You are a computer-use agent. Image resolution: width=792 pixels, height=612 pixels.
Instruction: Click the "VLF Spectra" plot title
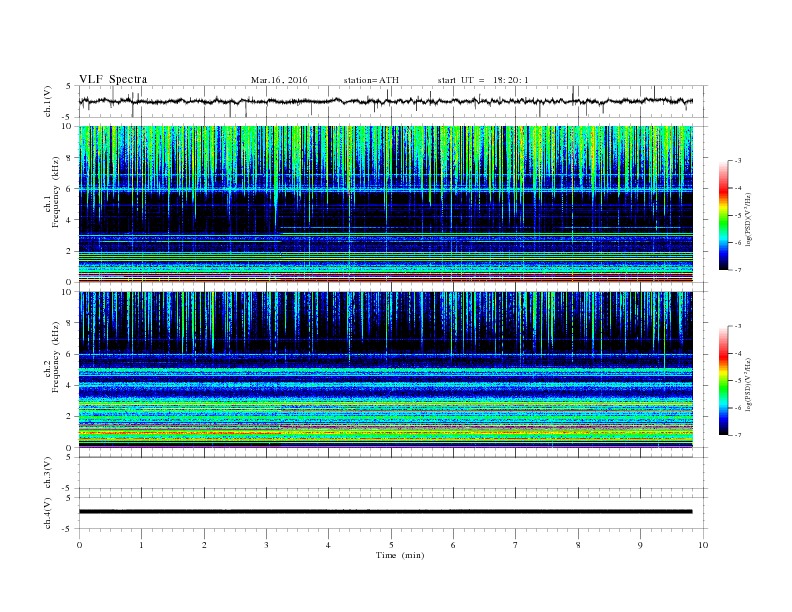click(113, 79)
